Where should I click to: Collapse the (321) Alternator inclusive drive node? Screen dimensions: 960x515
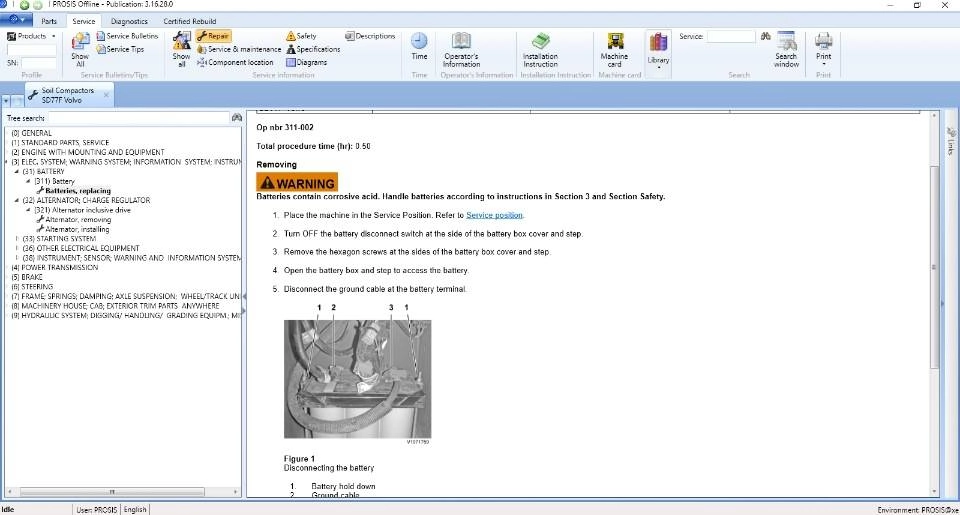[28, 210]
